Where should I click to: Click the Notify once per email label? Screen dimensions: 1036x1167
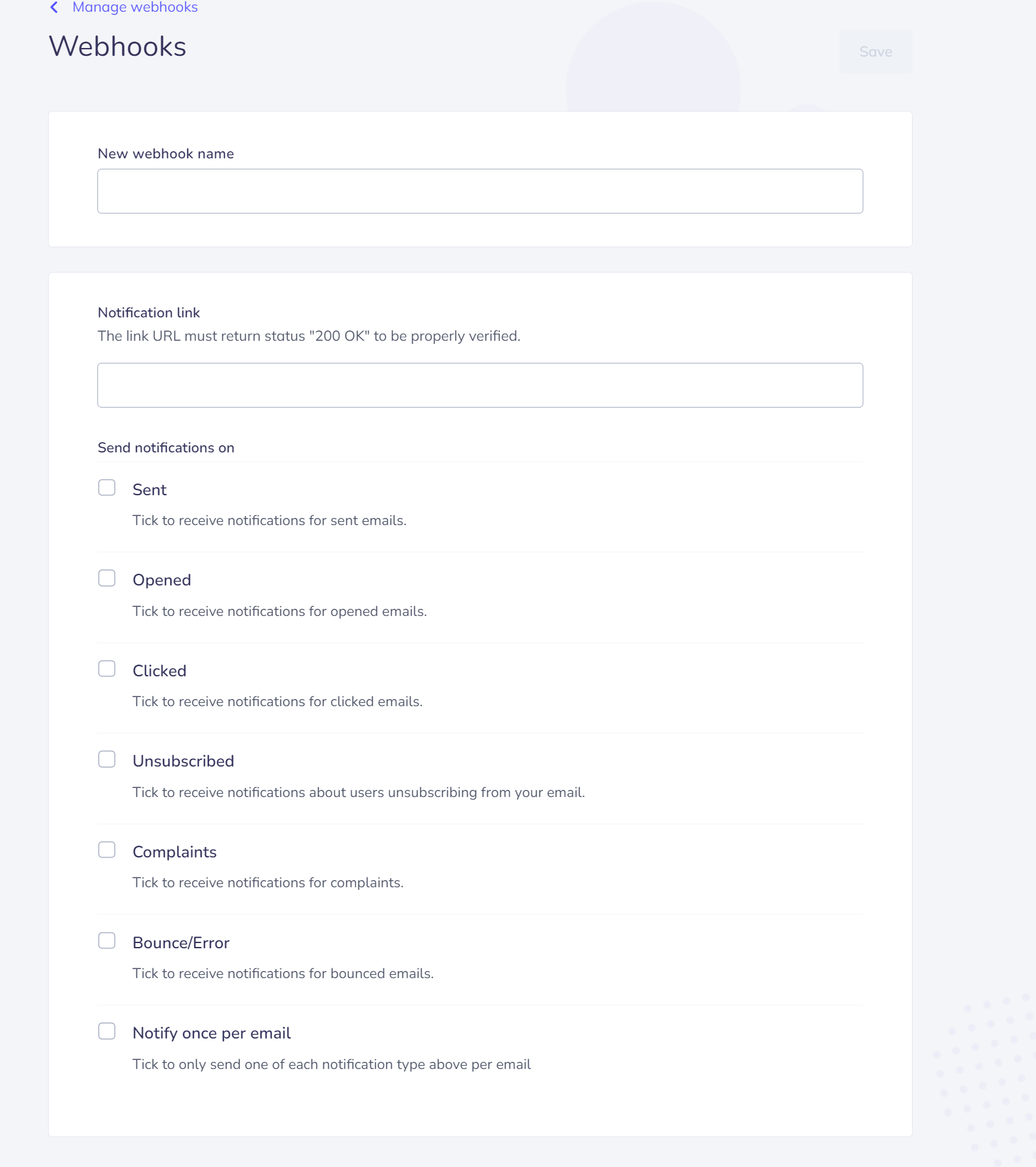click(212, 1033)
